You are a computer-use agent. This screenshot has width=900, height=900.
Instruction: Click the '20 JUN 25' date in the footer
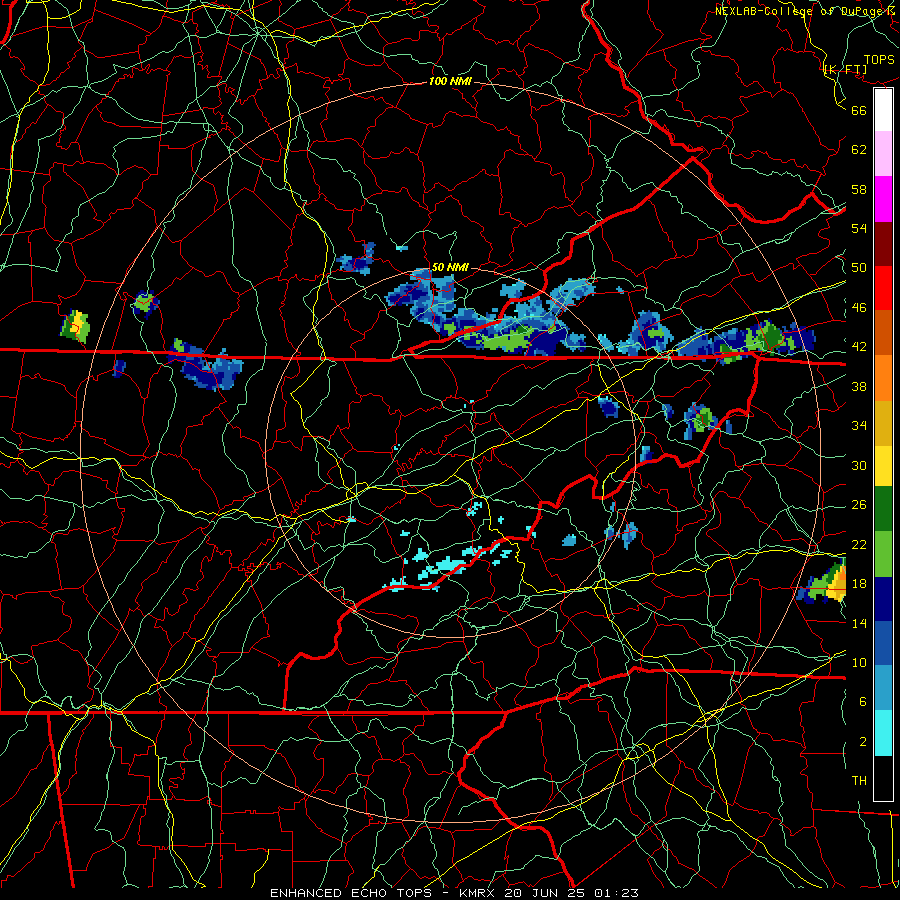click(x=545, y=893)
